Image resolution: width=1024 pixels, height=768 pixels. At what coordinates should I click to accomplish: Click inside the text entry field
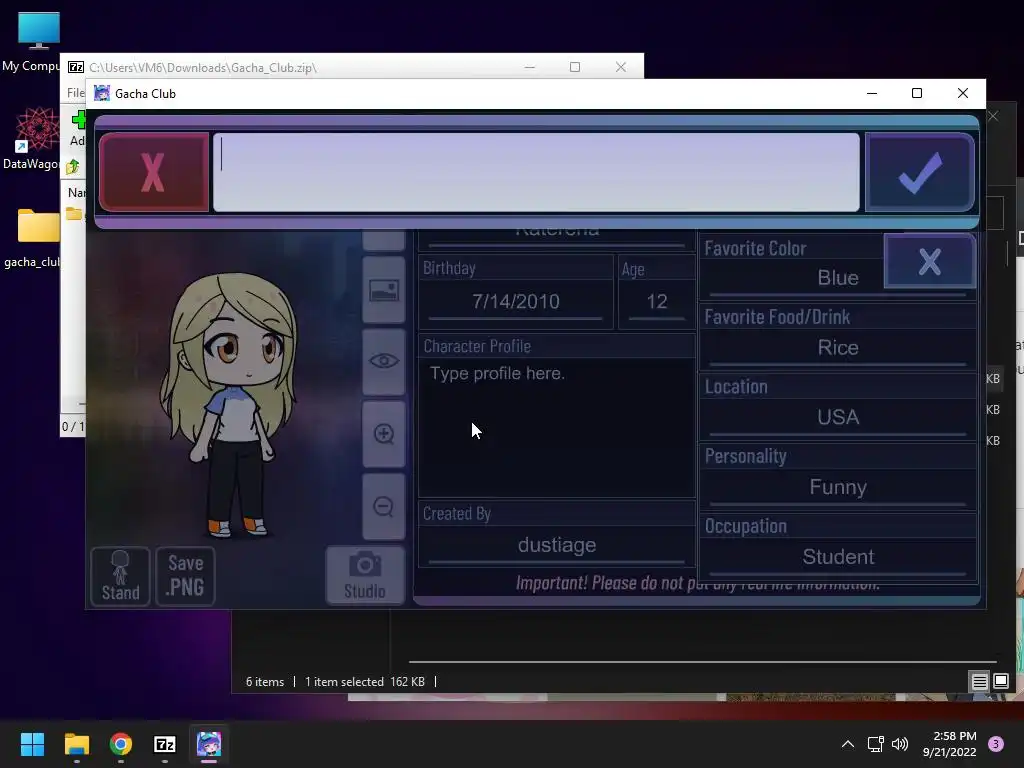tap(536, 172)
